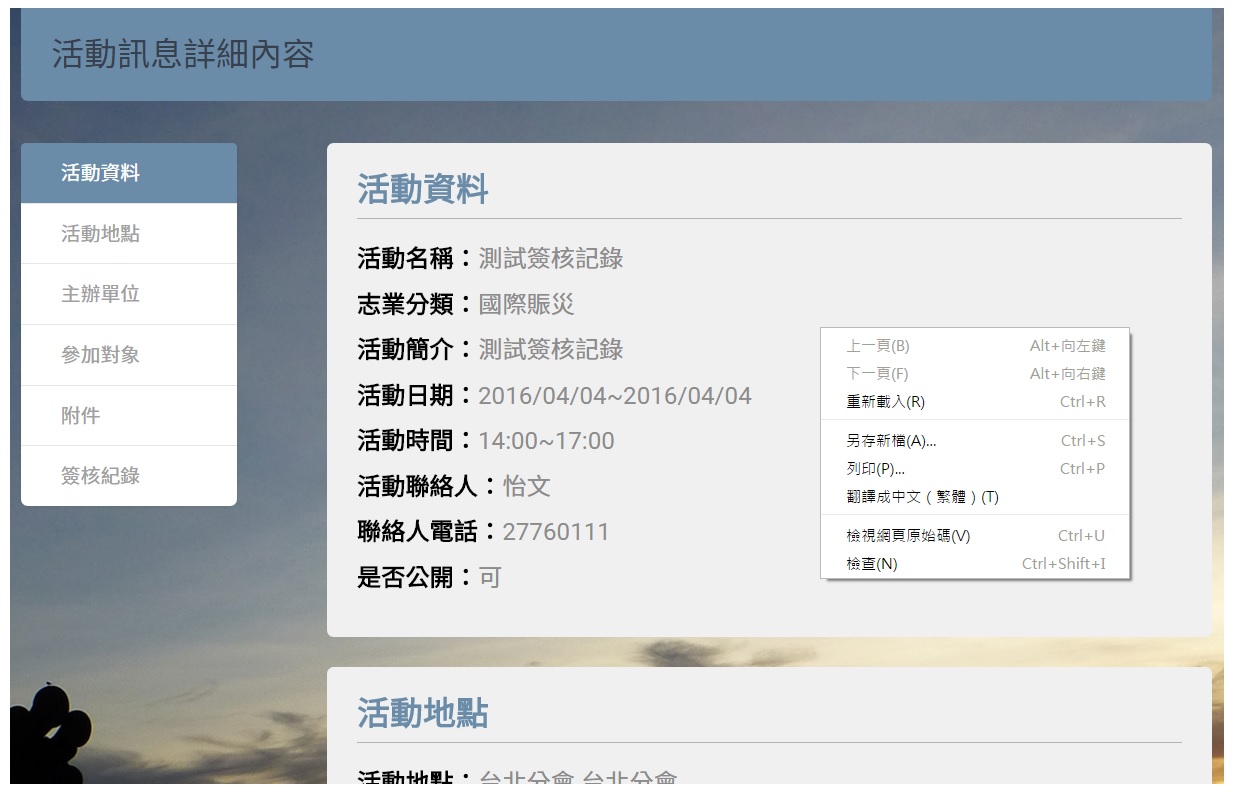Select 附件 in the side menu
Viewport: 1233px width, 794px height.
[x=129, y=416]
